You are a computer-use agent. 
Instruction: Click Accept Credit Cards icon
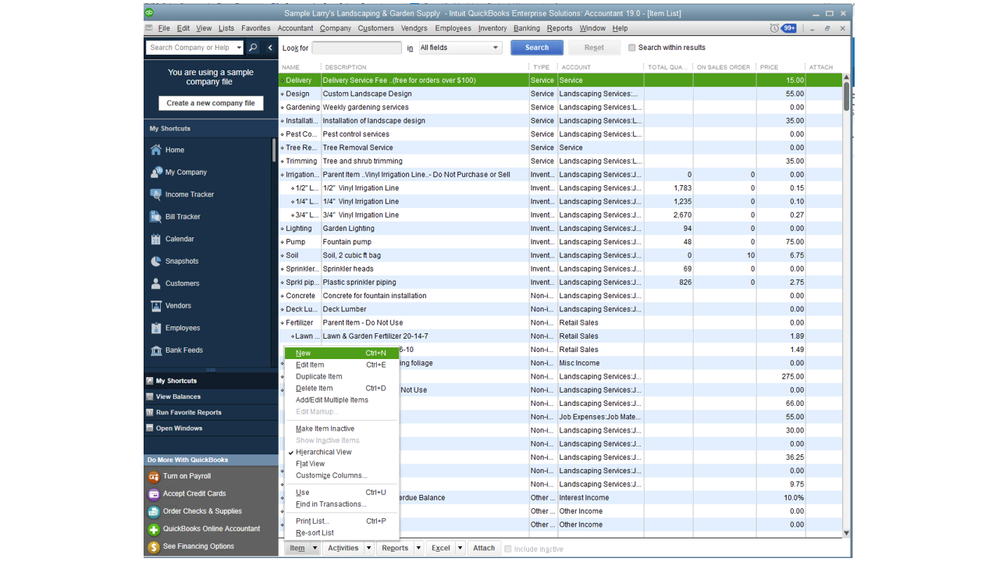click(x=154, y=494)
